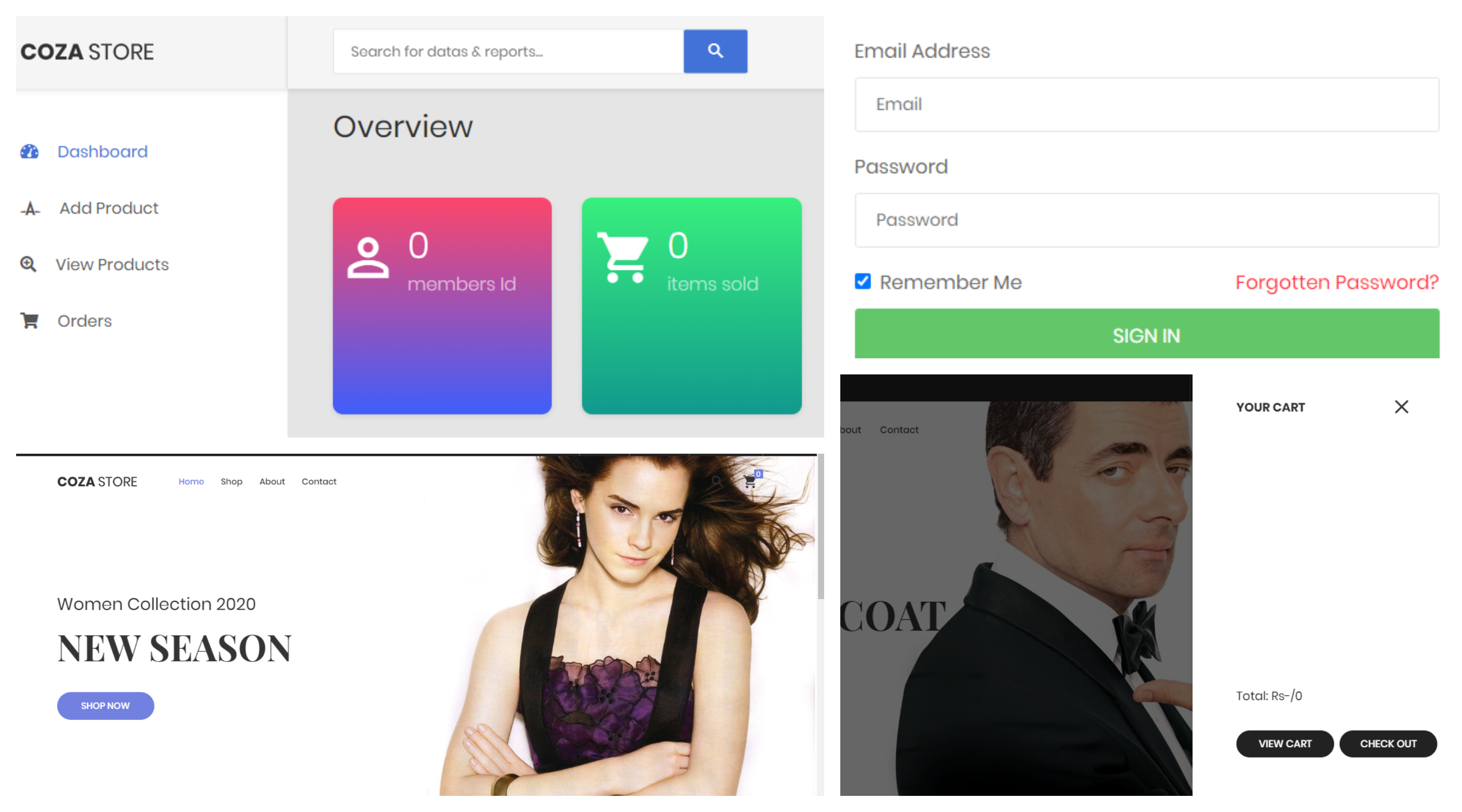Open Orders using the cart icon

(x=28, y=321)
